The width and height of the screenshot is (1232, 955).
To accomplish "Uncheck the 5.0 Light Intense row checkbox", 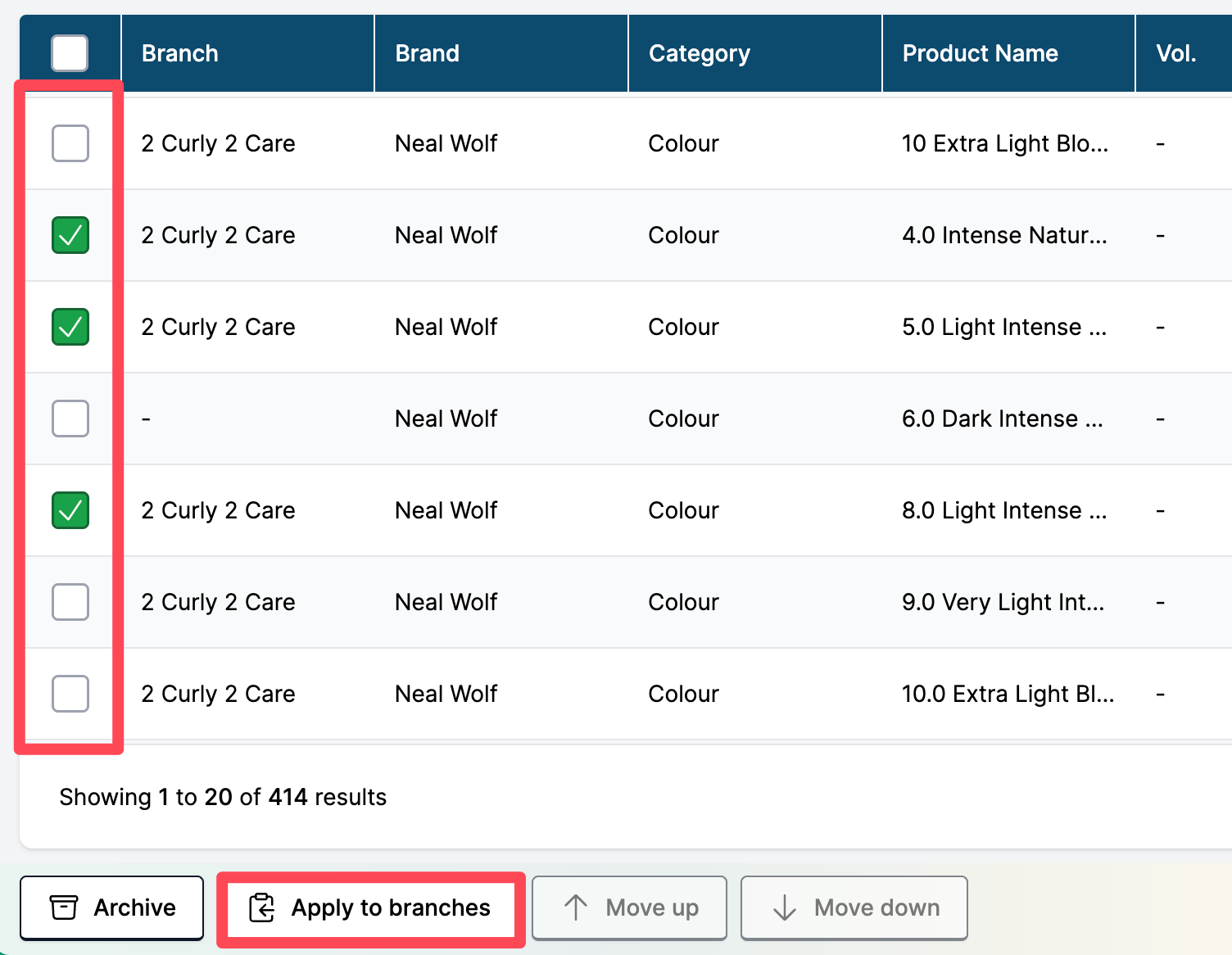I will tap(70, 327).
